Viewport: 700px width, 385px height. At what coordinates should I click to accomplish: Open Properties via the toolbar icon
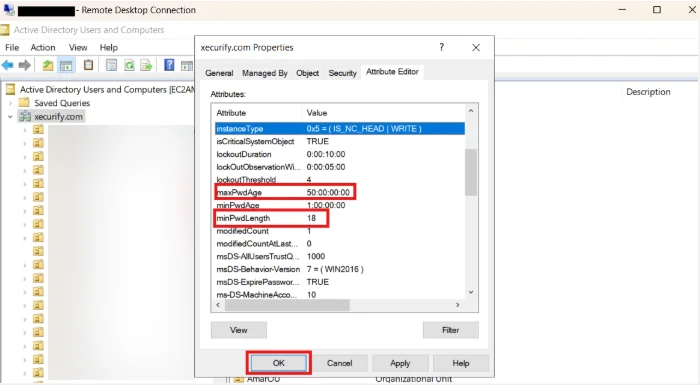(x=111, y=65)
